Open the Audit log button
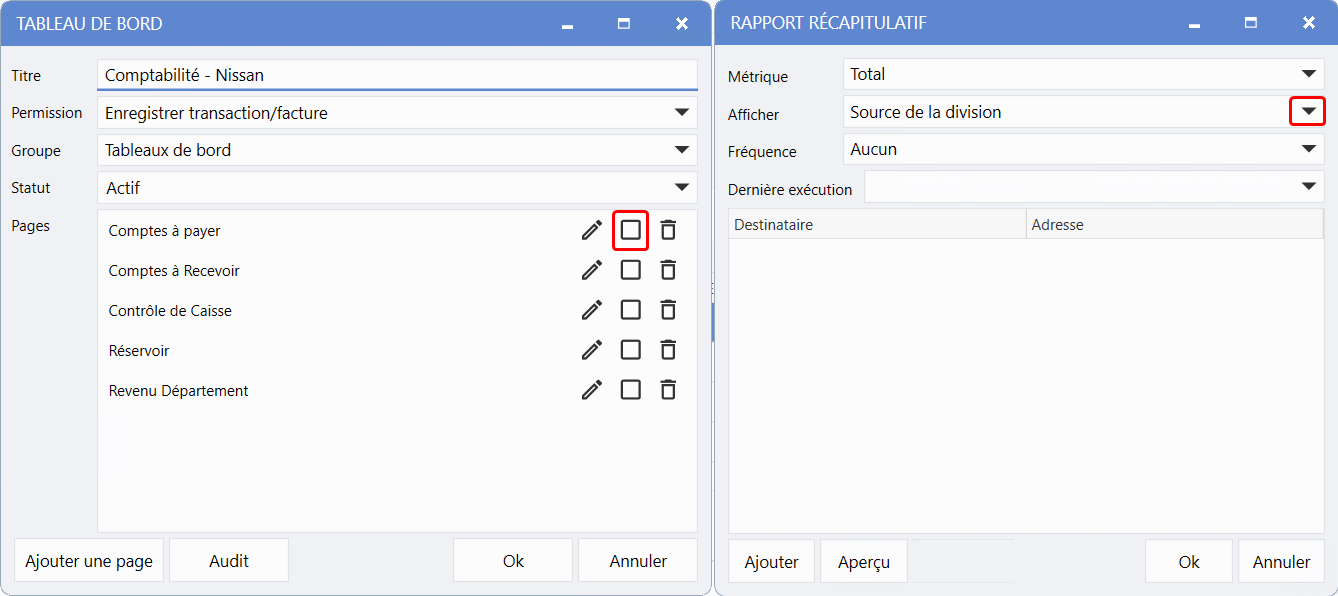The width and height of the screenshot is (1338, 596). coord(229,561)
